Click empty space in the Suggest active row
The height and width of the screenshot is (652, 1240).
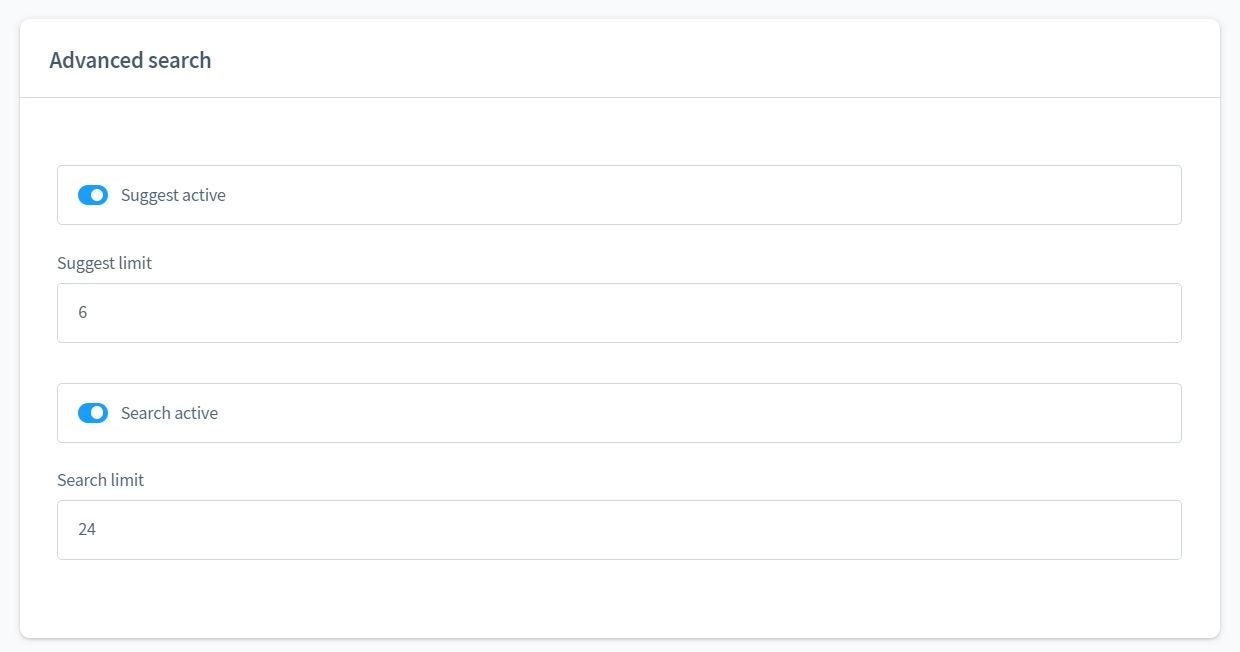point(700,195)
